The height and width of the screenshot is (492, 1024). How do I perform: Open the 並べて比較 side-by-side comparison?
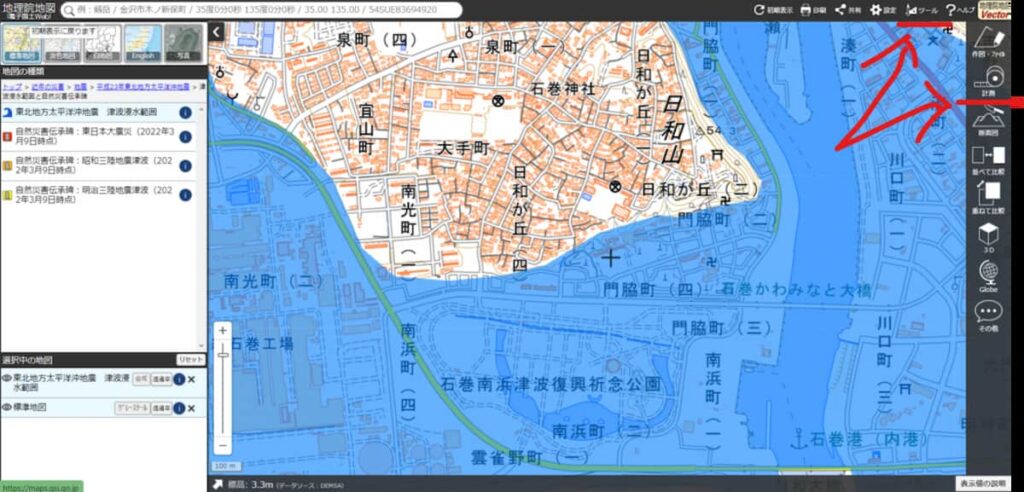988,162
